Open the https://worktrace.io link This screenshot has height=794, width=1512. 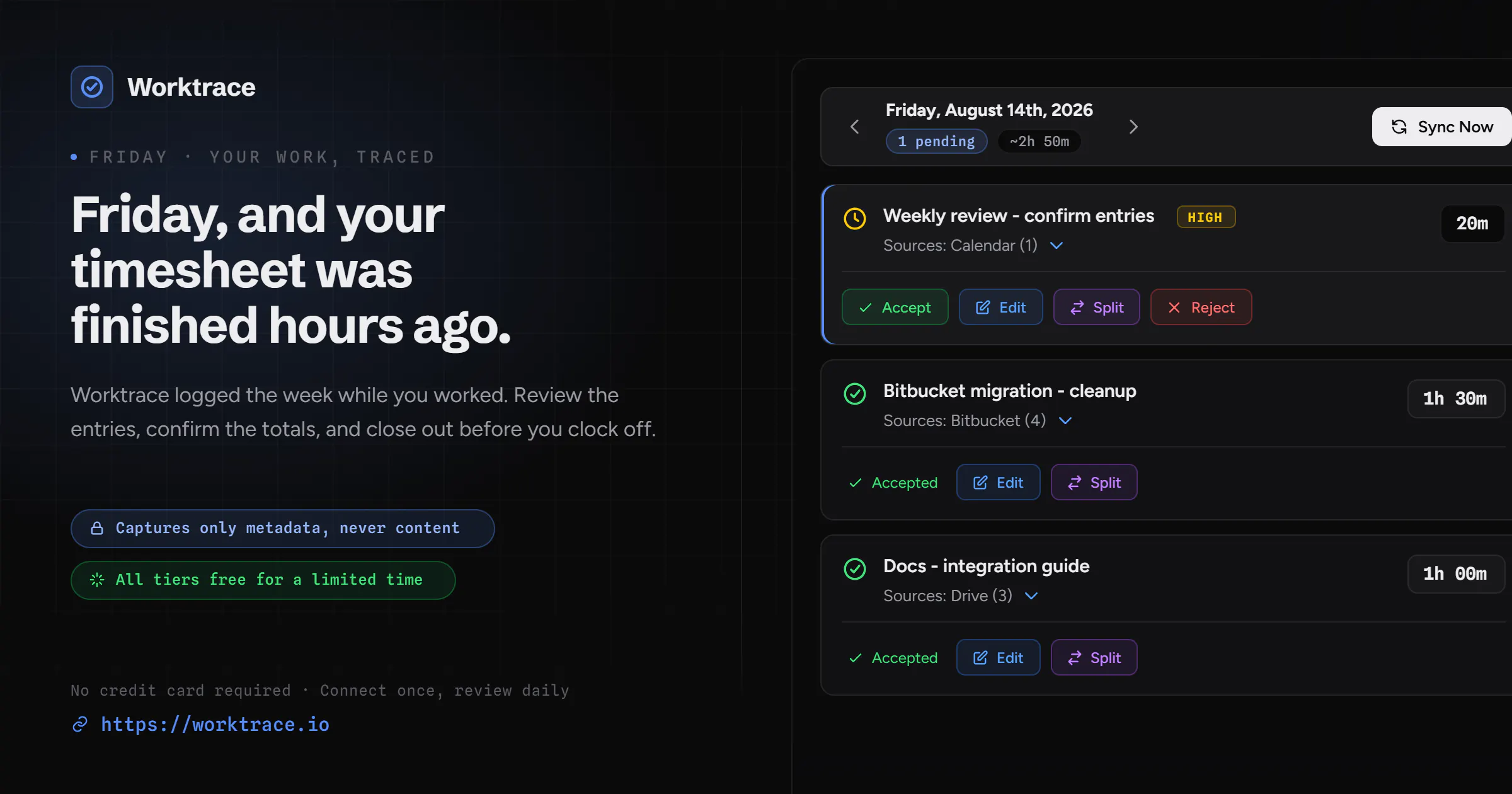[215, 725]
